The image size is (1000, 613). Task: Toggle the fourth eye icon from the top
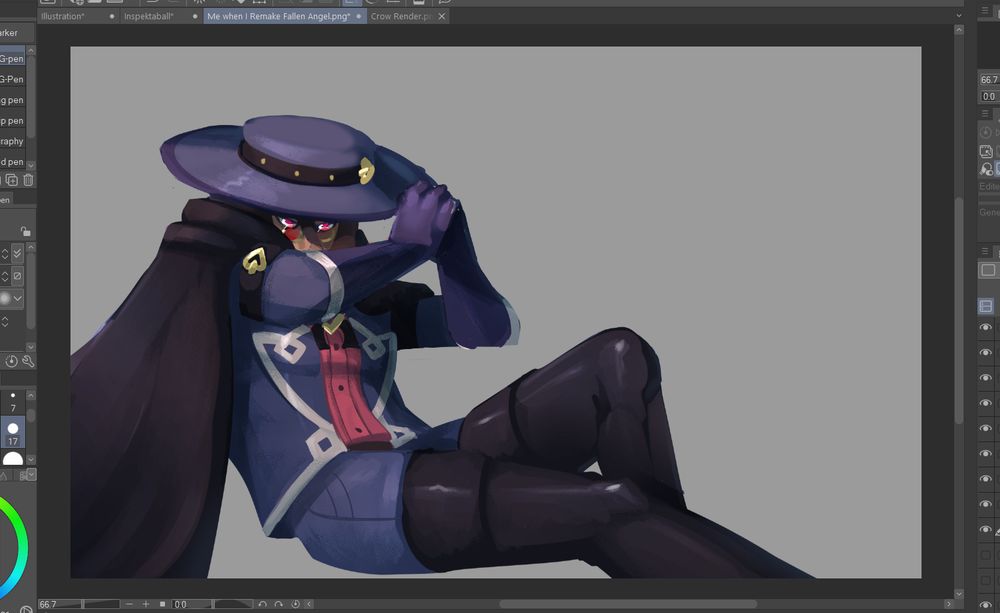pyautogui.click(x=985, y=403)
